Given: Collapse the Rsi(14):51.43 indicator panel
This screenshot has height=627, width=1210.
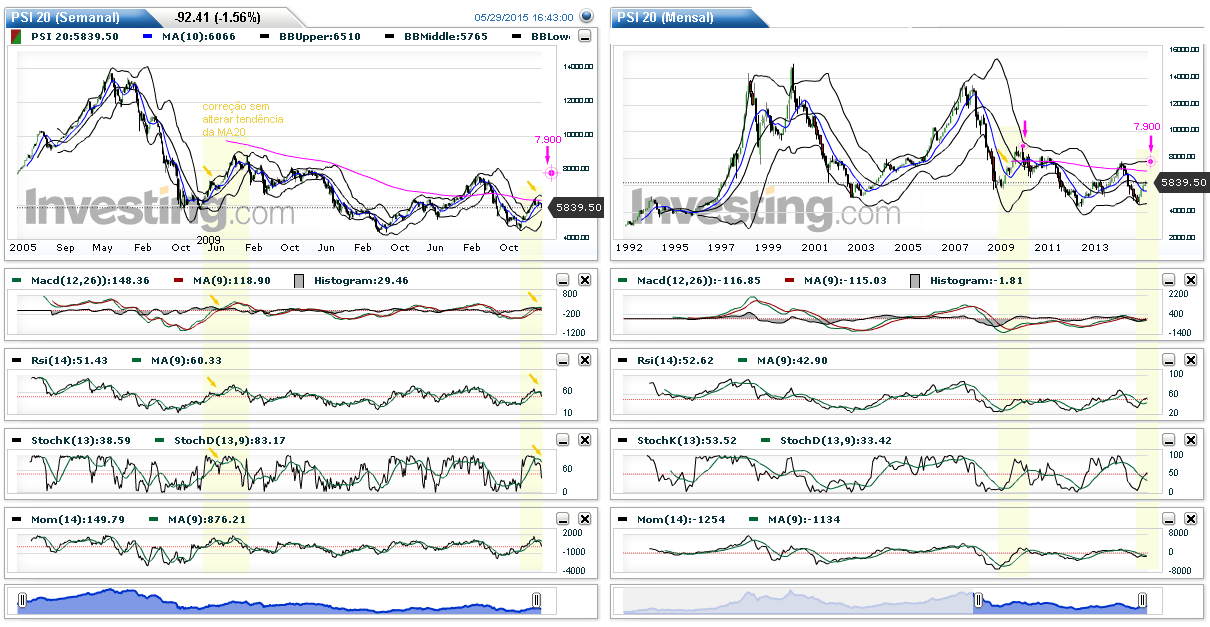Looking at the screenshot, I should 563,360.
